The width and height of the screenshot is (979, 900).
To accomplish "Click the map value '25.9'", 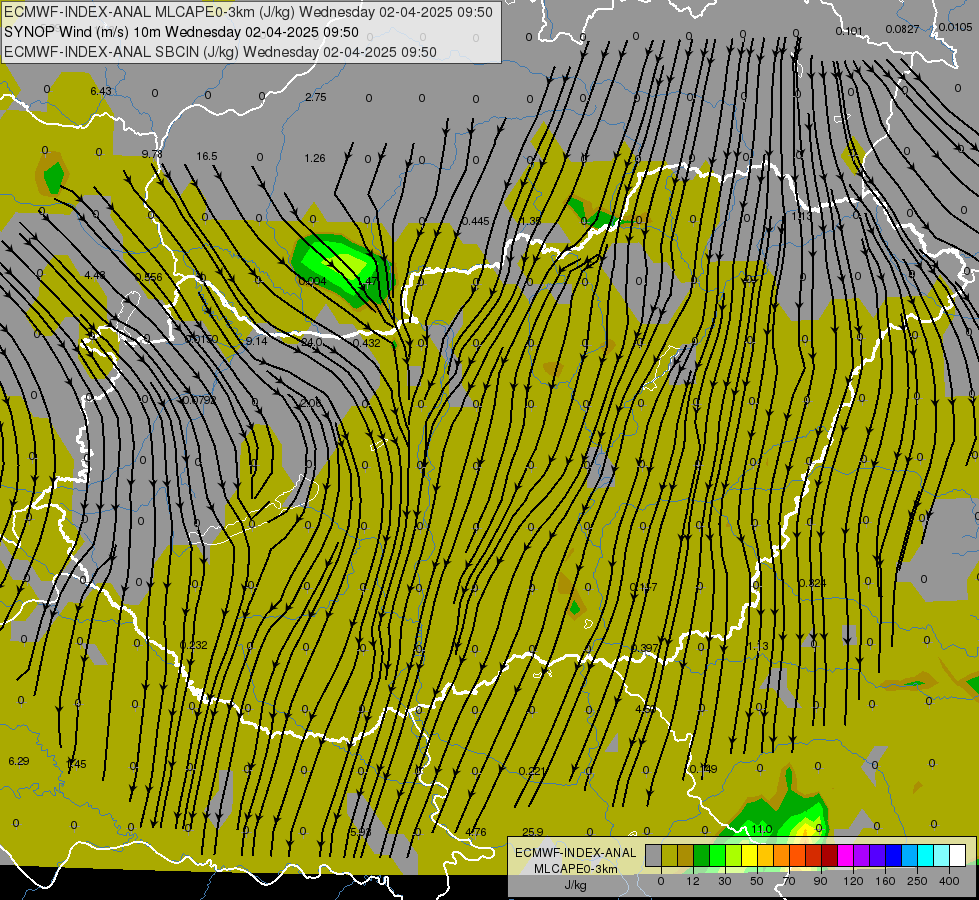I will tap(533, 833).
